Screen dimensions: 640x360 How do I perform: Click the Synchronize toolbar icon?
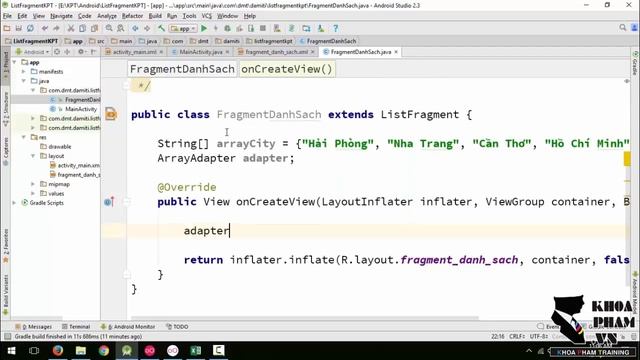click(30, 28)
